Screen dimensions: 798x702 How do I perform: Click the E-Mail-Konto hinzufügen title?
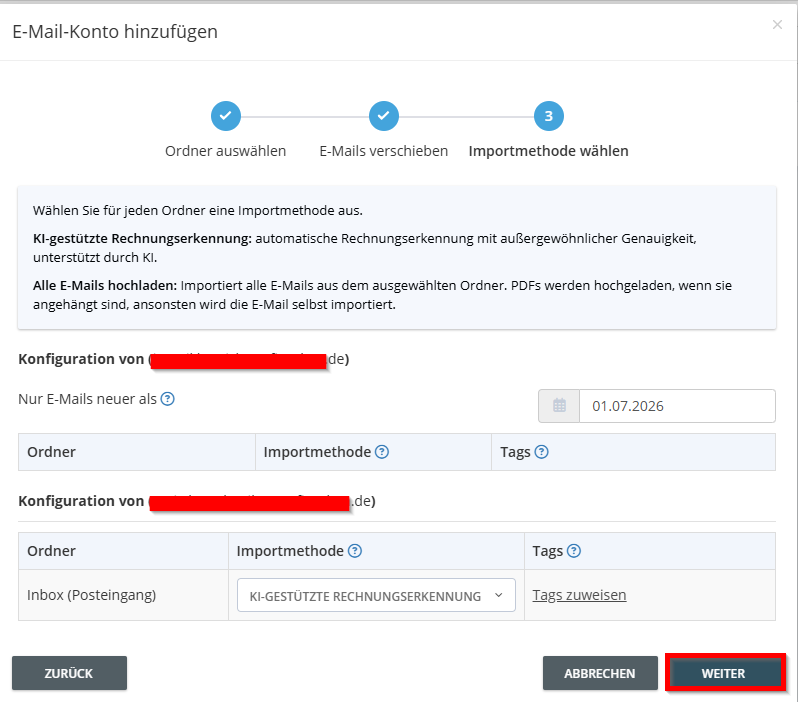[x=115, y=32]
